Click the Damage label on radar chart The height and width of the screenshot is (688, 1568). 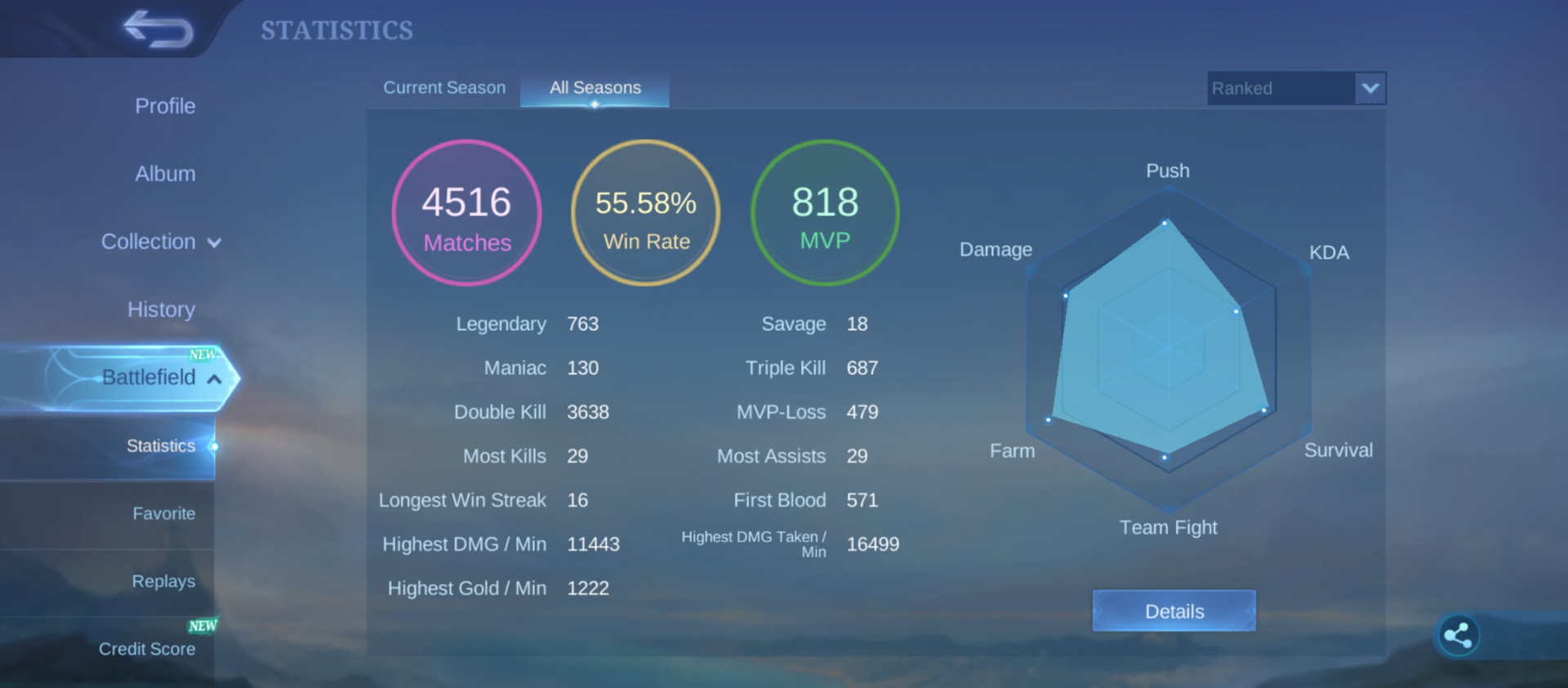996,249
